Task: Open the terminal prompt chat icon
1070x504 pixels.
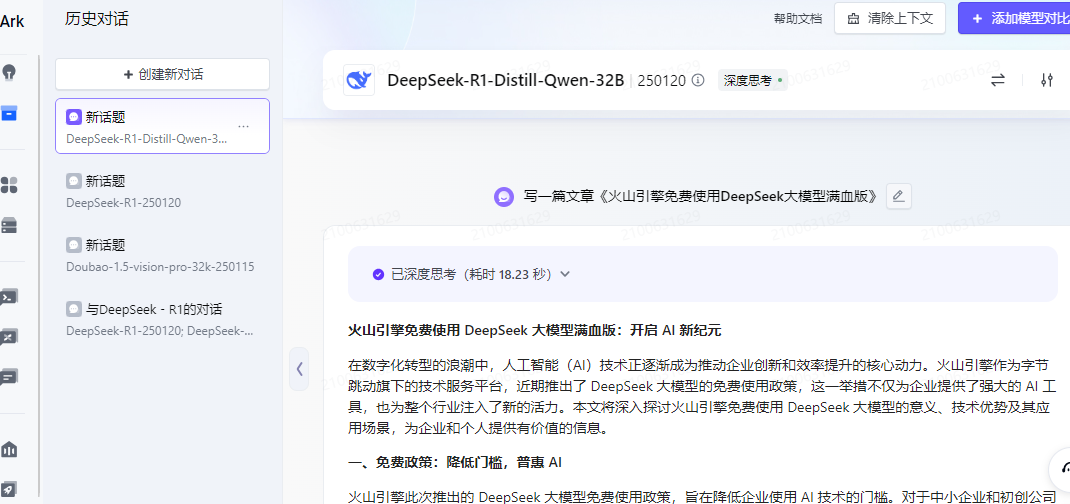Action: (9, 297)
